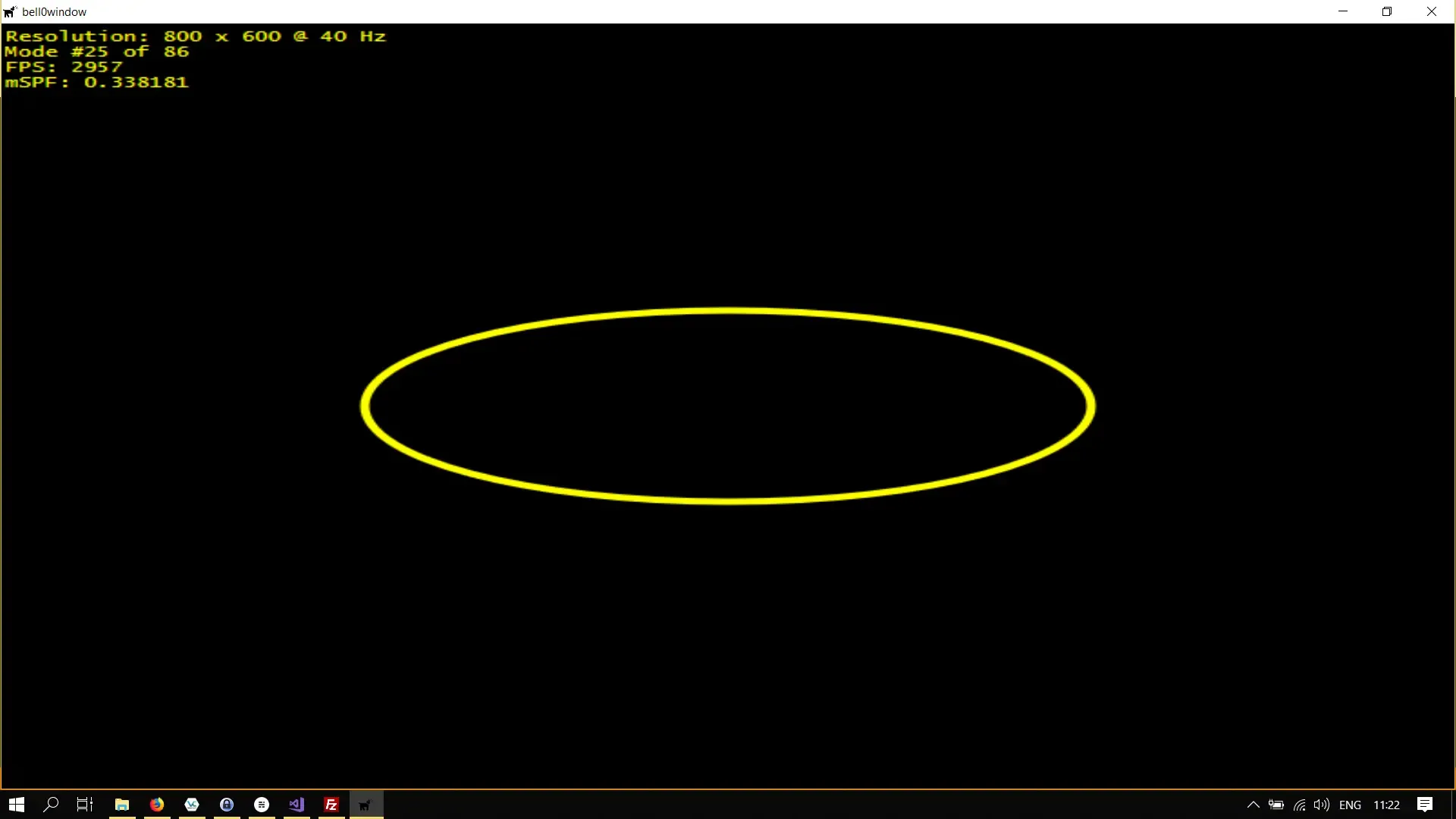Viewport: 1456px width, 819px height.
Task: Toggle the speaker volume control
Action: point(1322,805)
